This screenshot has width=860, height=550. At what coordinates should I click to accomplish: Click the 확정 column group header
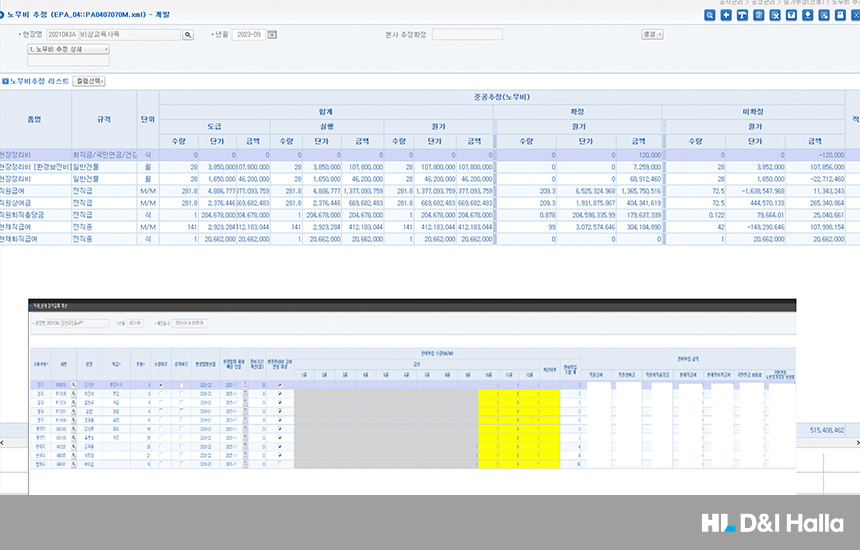tap(578, 113)
